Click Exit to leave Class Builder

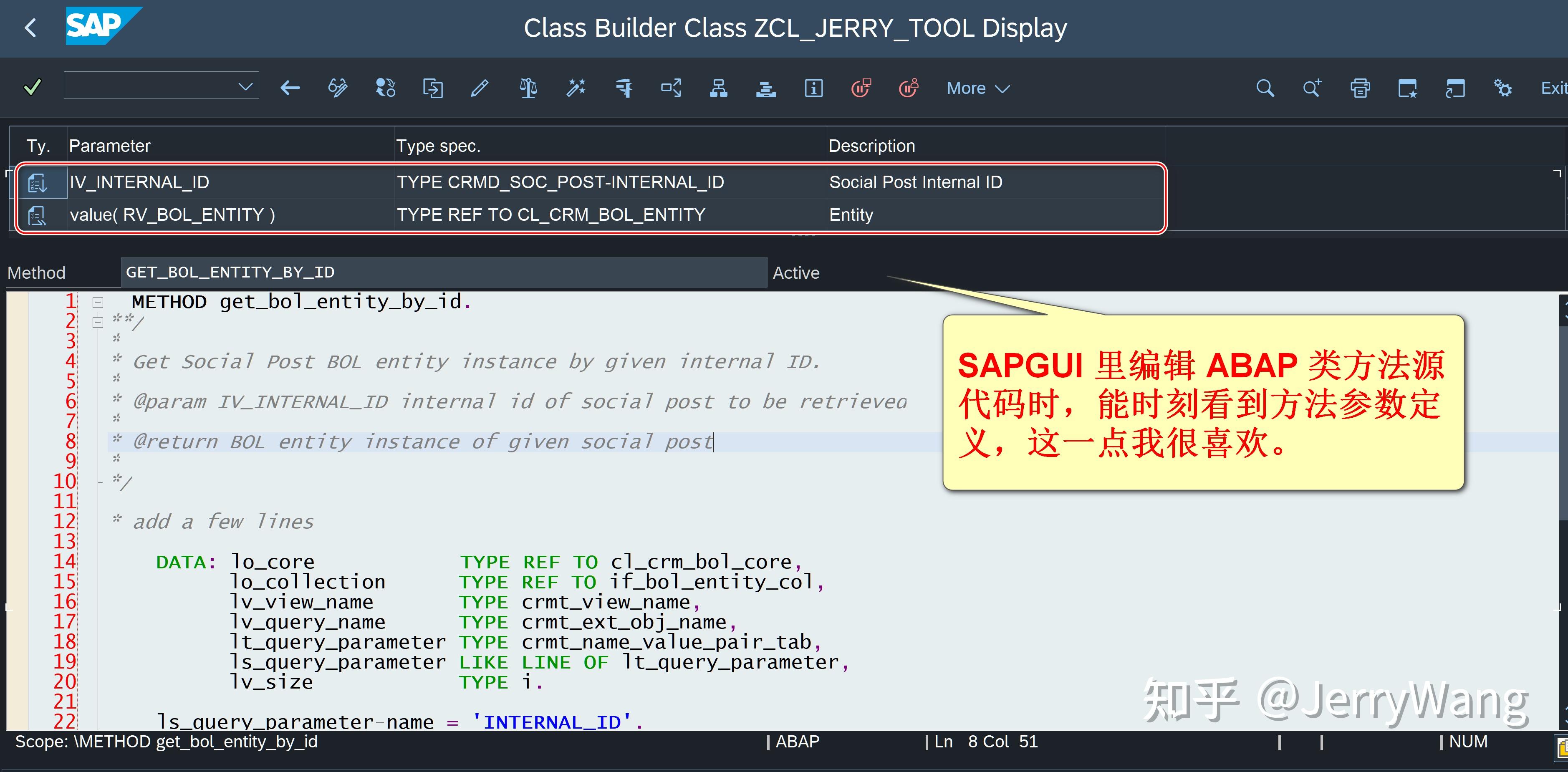1553,88
